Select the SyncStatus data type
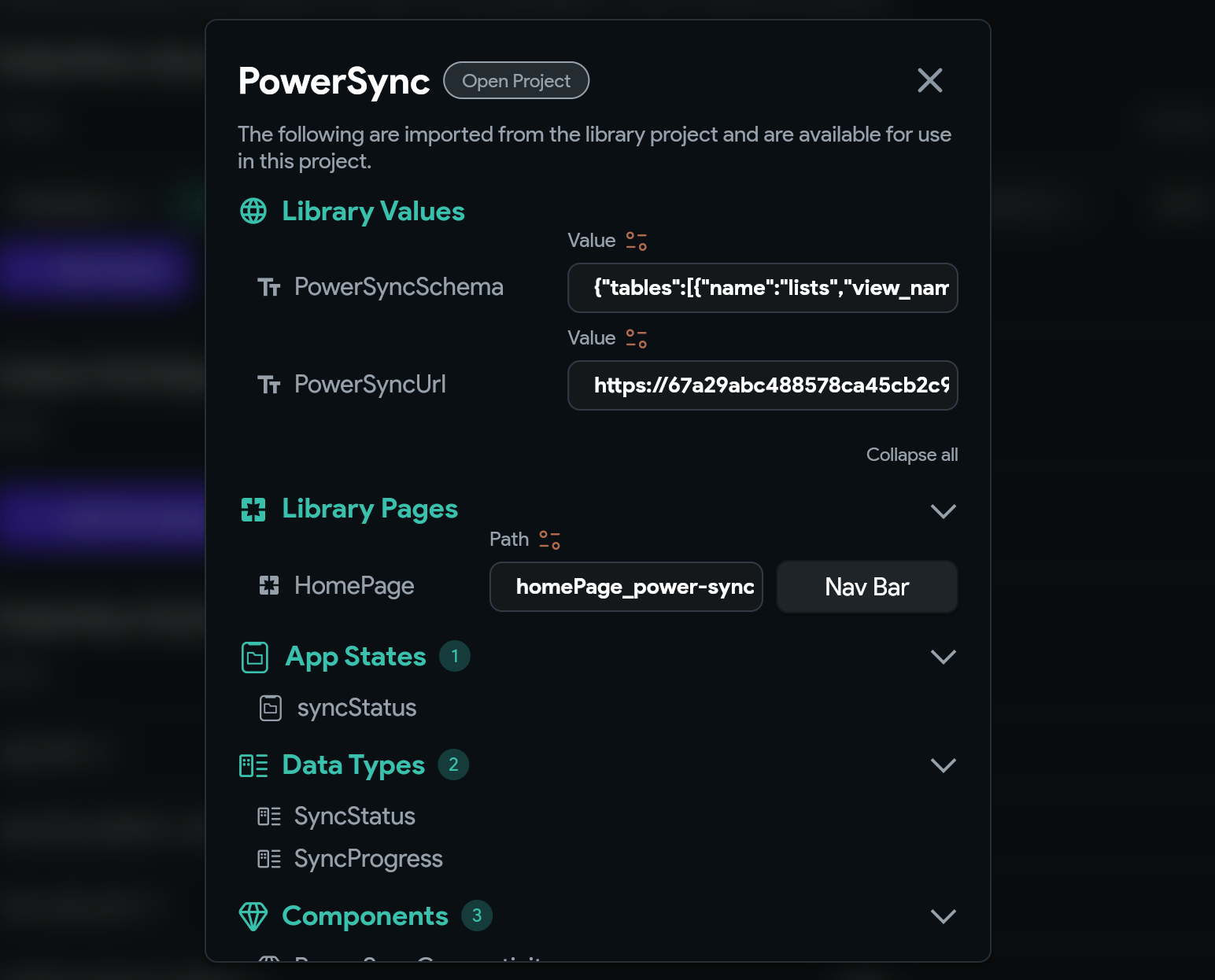 [x=355, y=816]
